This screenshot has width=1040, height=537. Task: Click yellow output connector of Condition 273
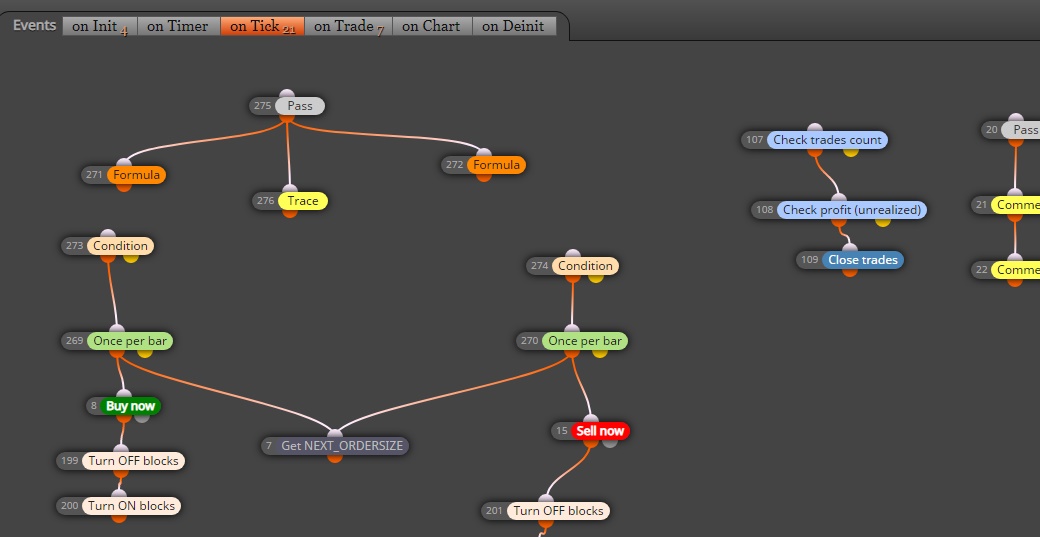[131, 257]
